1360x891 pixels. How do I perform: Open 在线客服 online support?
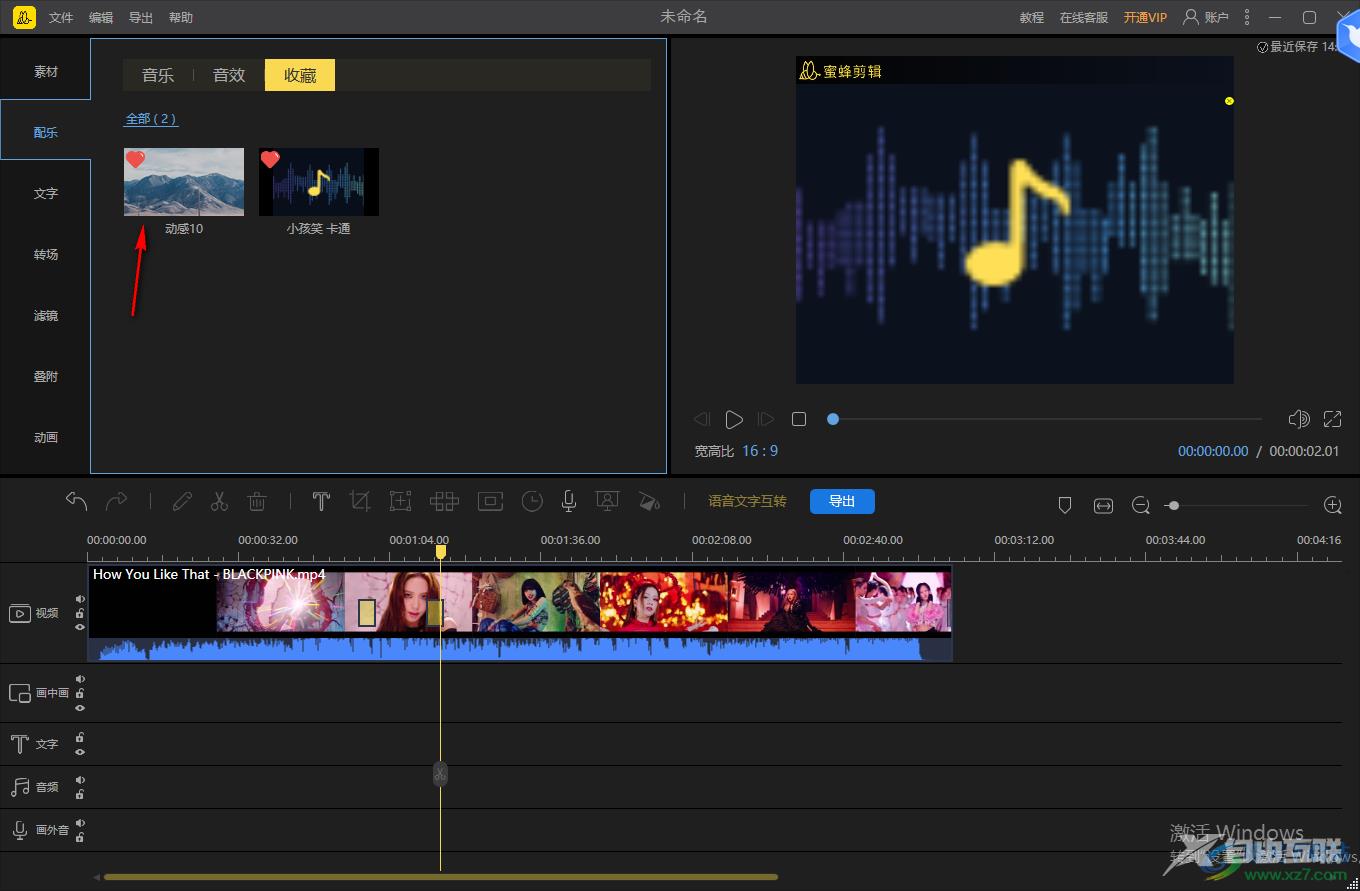(1084, 18)
